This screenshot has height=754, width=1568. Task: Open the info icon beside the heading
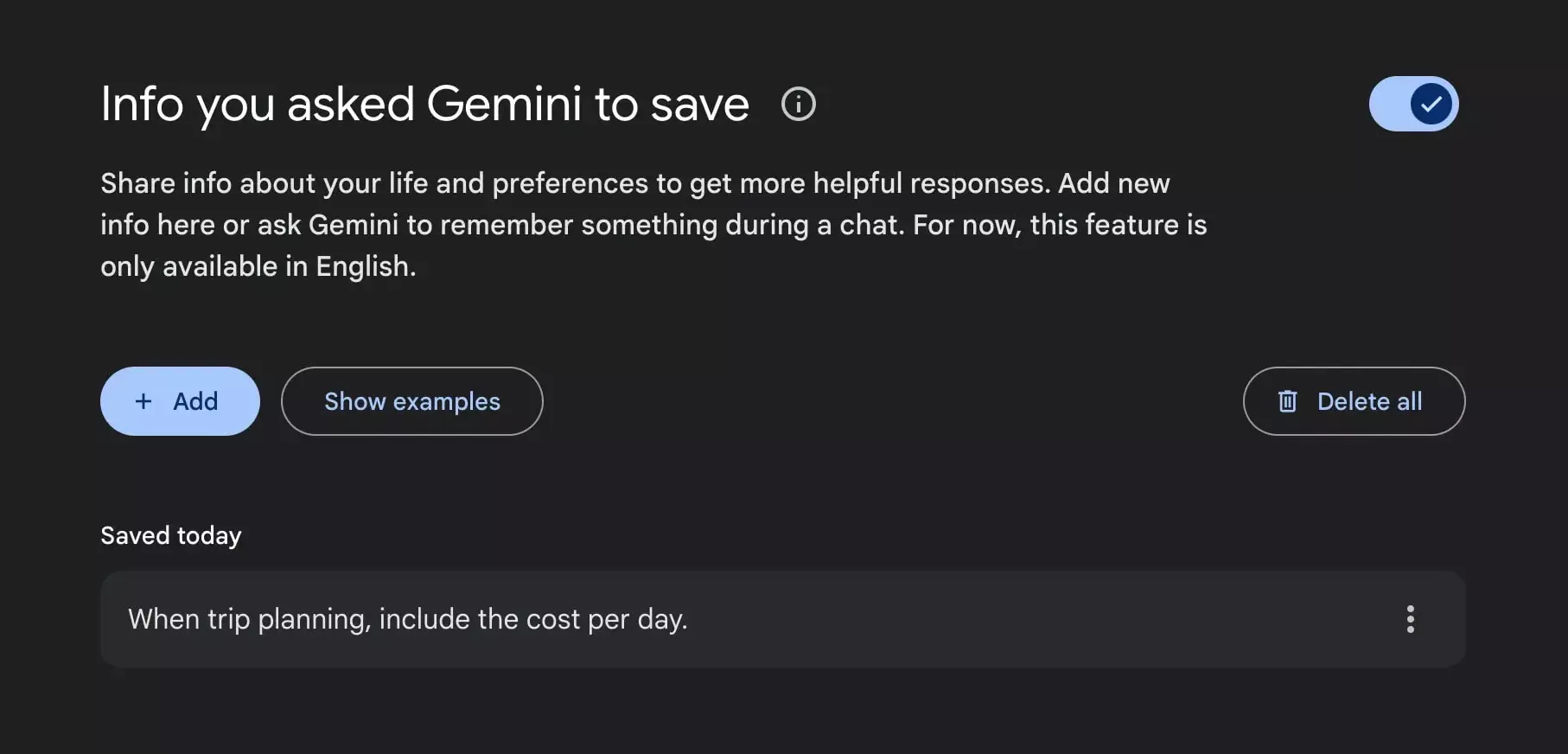click(x=798, y=104)
